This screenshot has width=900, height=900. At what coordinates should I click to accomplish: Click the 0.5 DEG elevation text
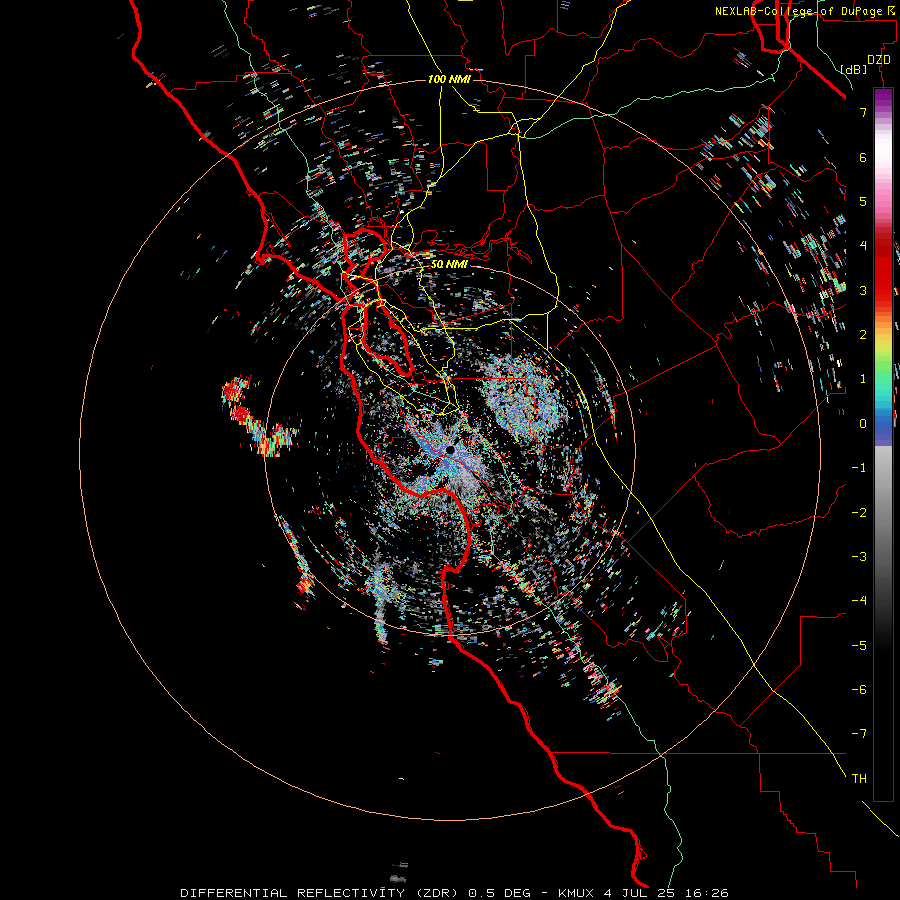coord(500,893)
